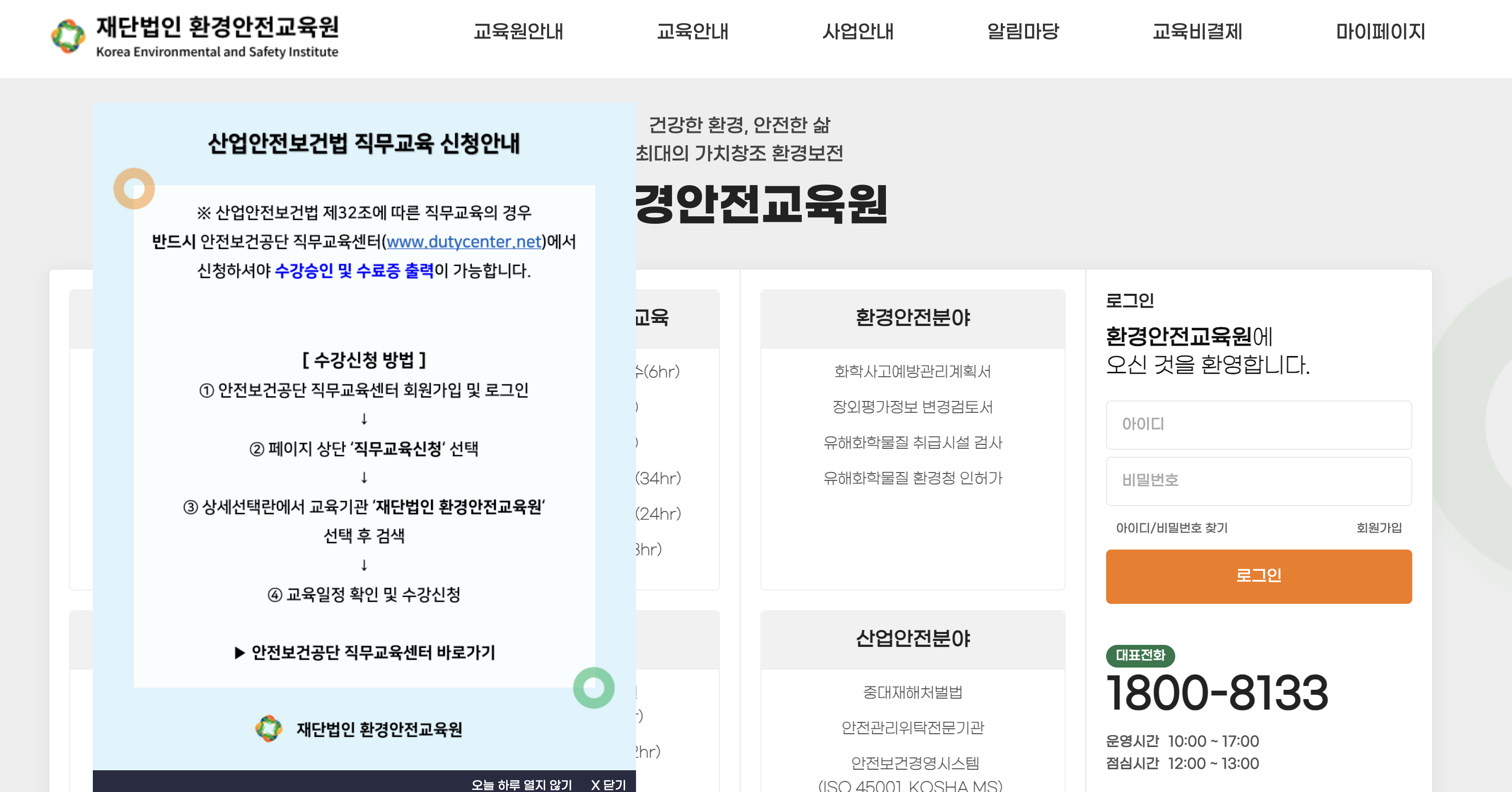Click the 아이디 input field
Image resolution: width=1512 pixels, height=792 pixels.
coord(1258,425)
